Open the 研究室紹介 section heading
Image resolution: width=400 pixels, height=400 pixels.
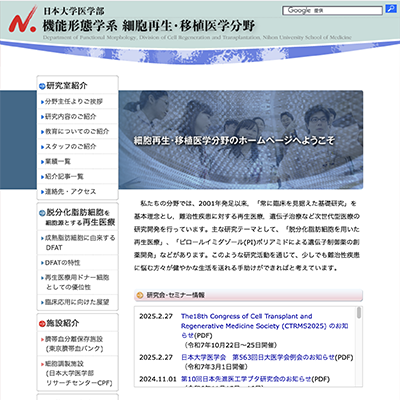(x=67, y=86)
